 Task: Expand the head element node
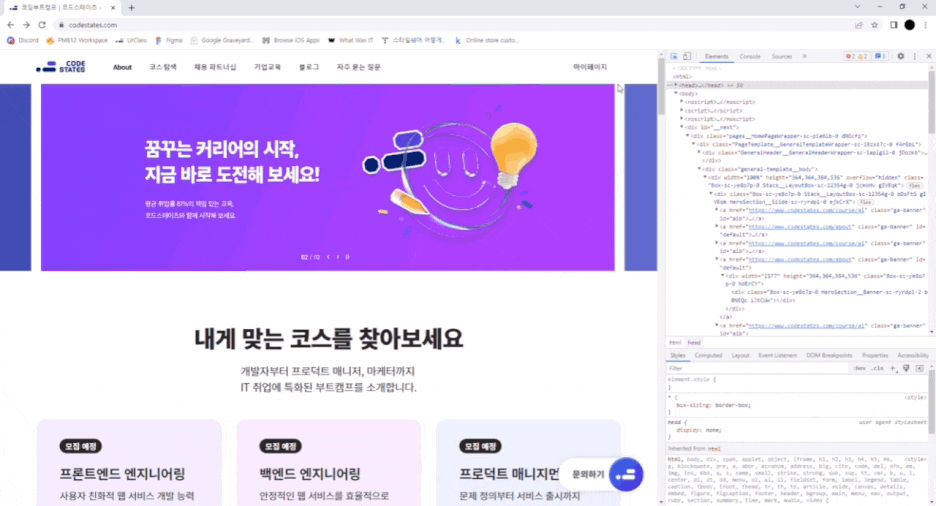pyautogui.click(x=676, y=85)
